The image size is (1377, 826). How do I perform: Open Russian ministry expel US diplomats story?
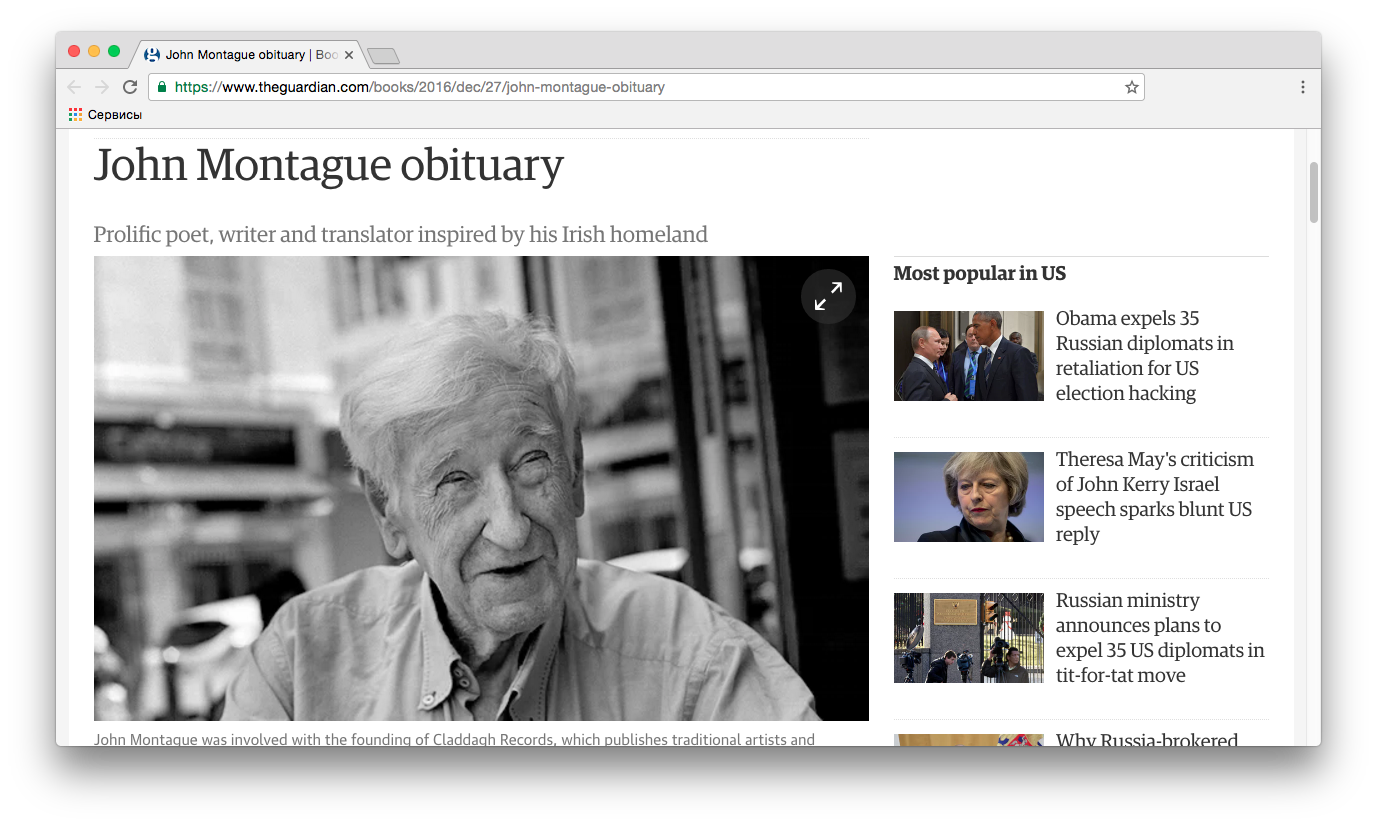1159,638
